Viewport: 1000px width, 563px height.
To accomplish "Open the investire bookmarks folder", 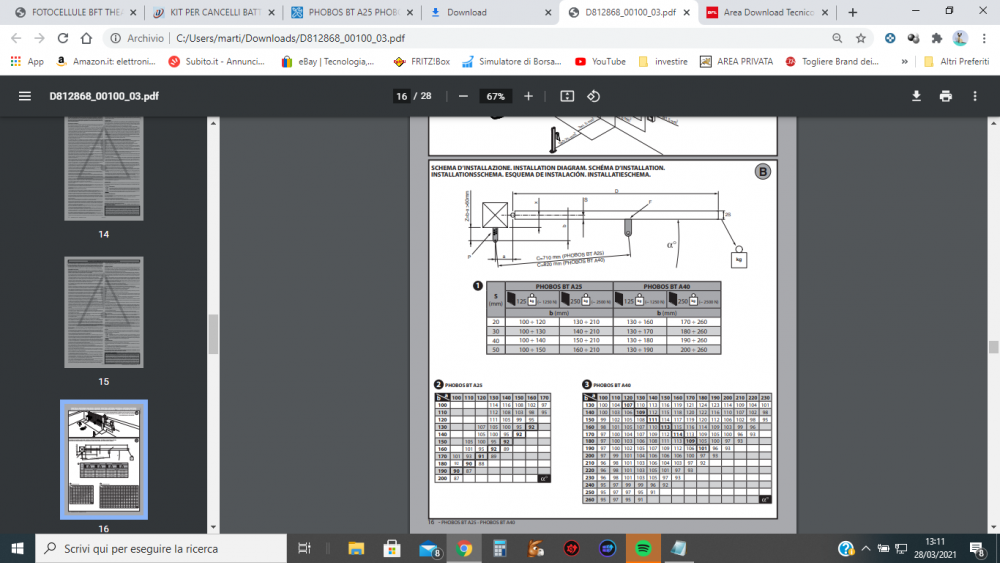I will [663, 61].
